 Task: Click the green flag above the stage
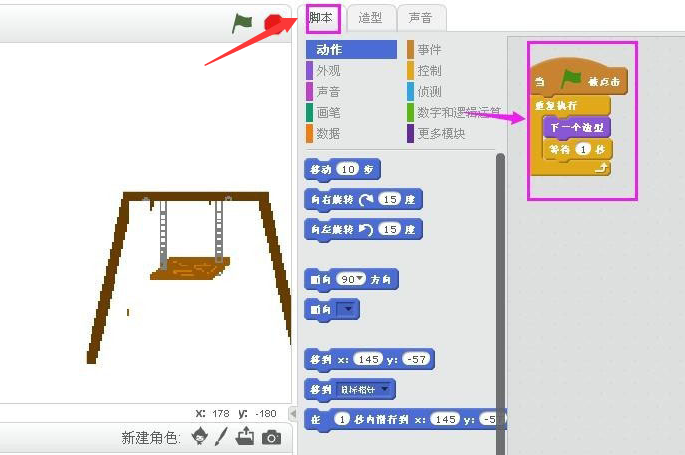point(242,22)
